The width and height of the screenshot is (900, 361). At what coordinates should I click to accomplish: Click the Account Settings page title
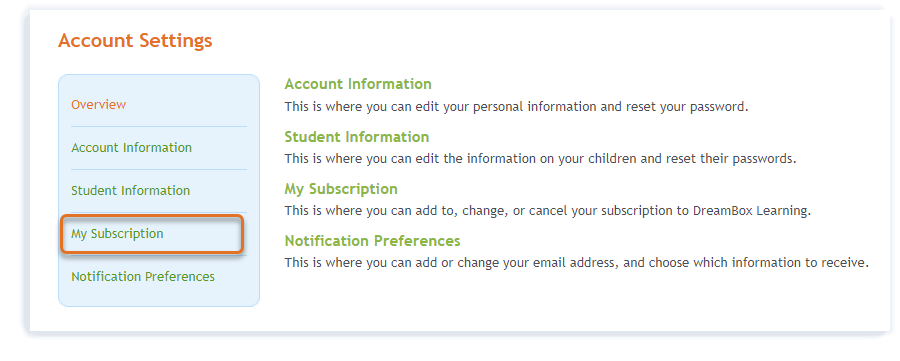tap(135, 41)
